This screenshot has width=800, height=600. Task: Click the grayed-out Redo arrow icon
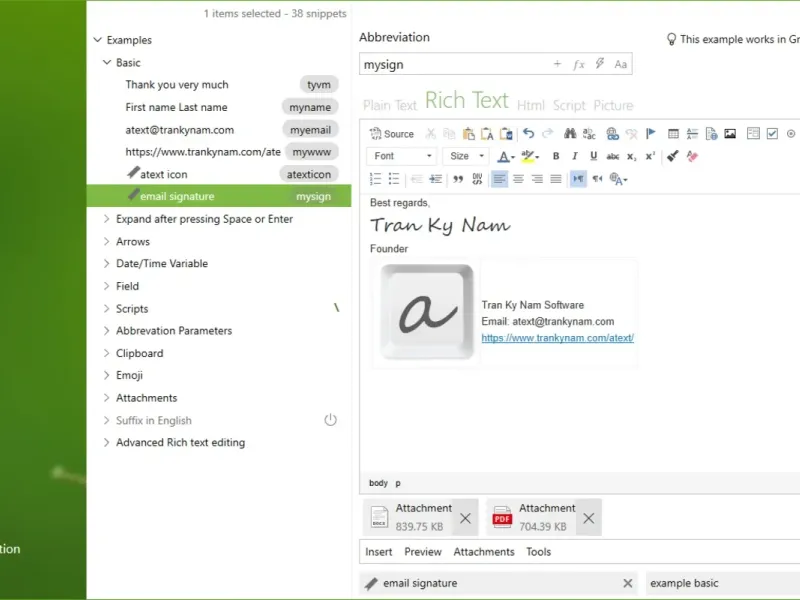[x=547, y=134]
